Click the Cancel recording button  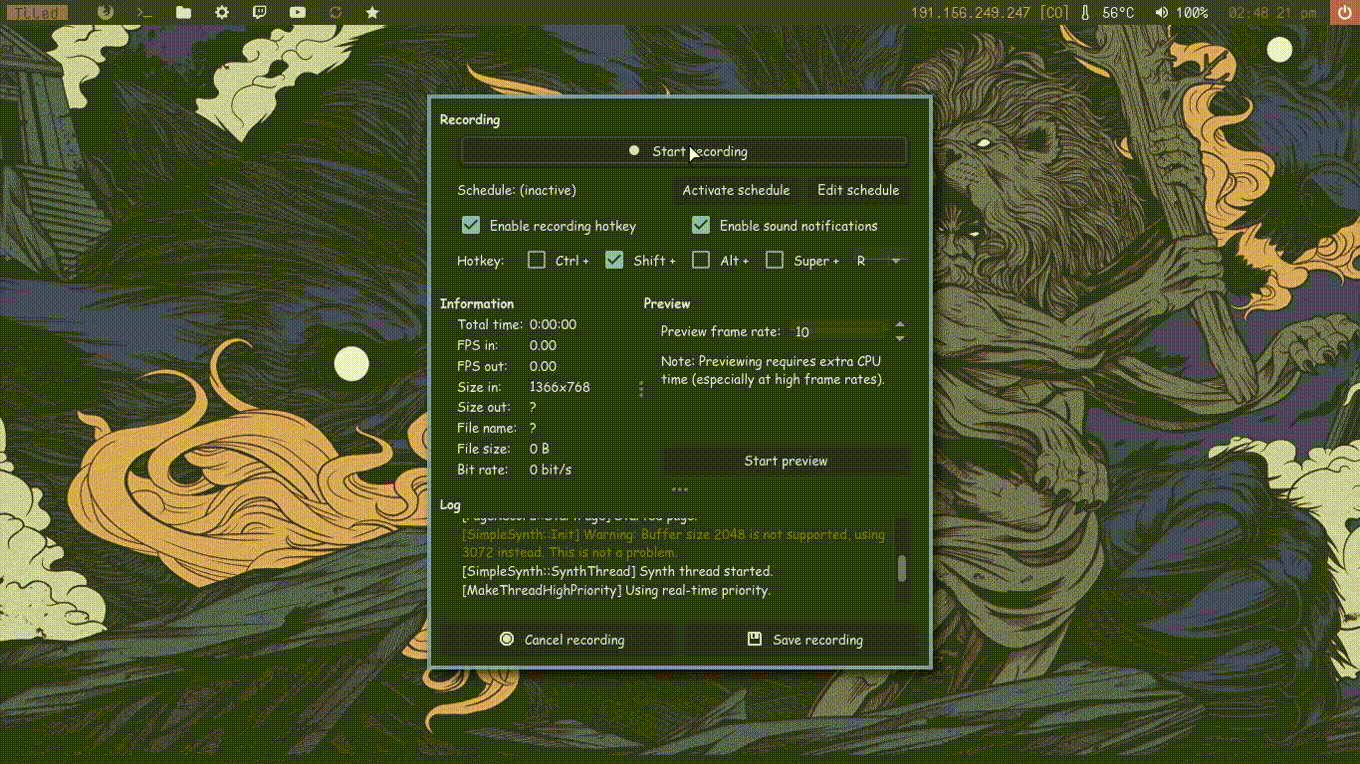pyautogui.click(x=561, y=640)
